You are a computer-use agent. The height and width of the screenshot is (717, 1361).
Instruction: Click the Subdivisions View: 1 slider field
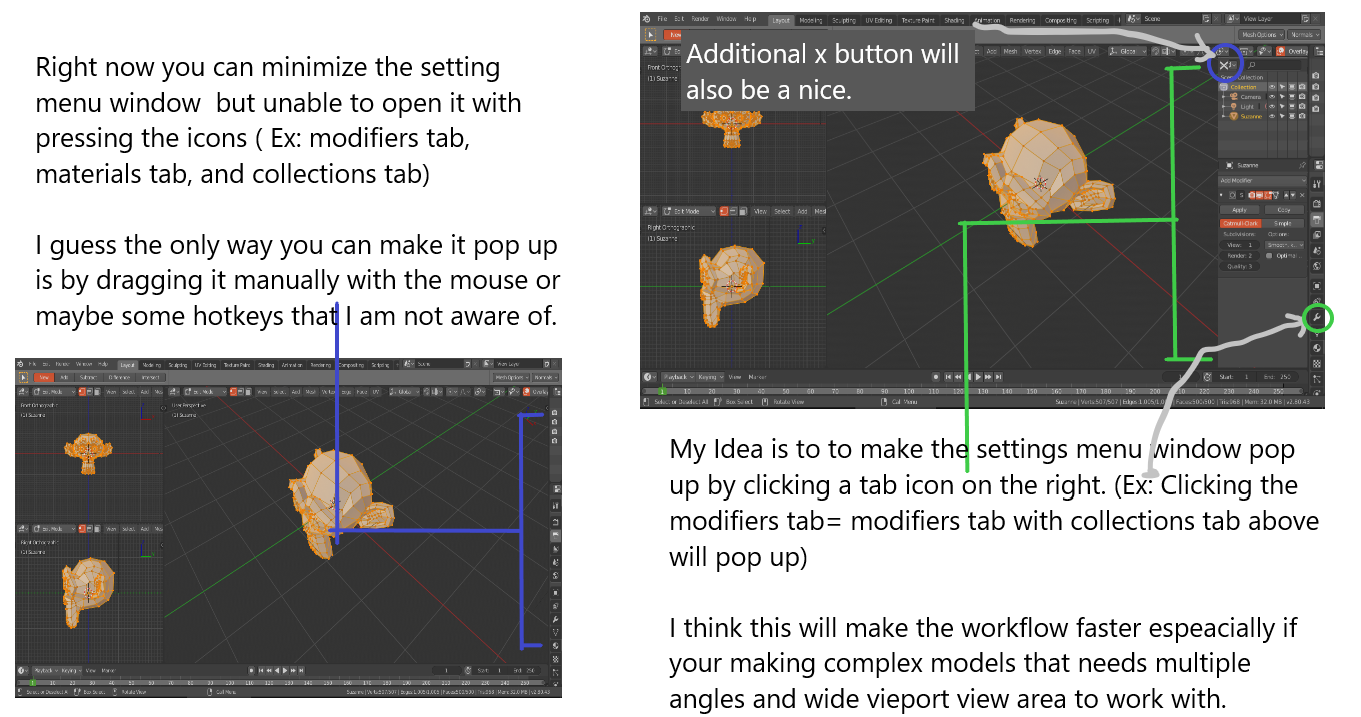[x=1239, y=244]
